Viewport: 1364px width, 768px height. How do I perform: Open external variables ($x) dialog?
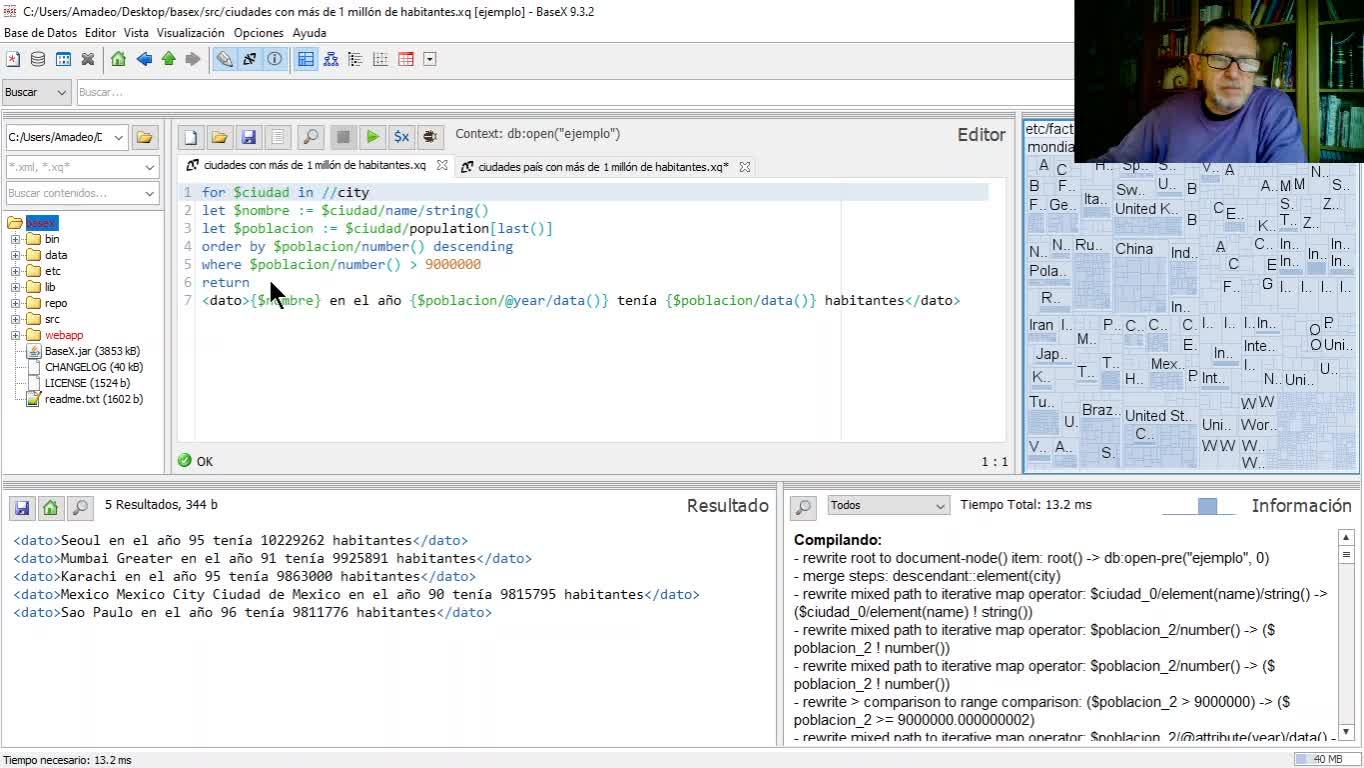(x=401, y=137)
